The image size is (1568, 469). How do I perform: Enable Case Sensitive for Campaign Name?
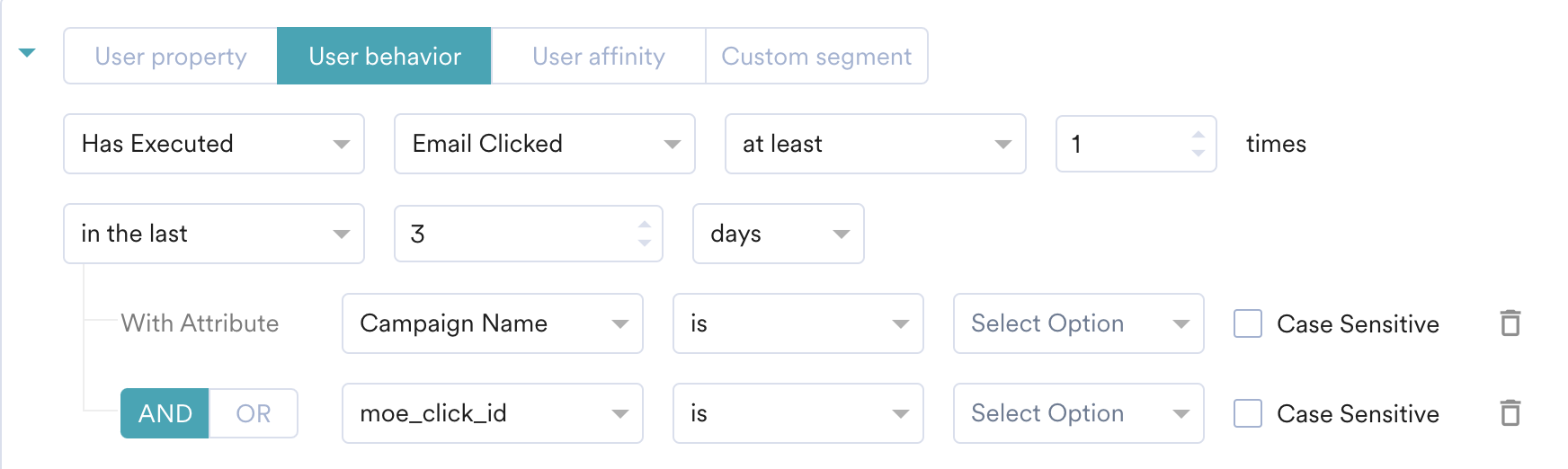pyautogui.click(x=1248, y=323)
